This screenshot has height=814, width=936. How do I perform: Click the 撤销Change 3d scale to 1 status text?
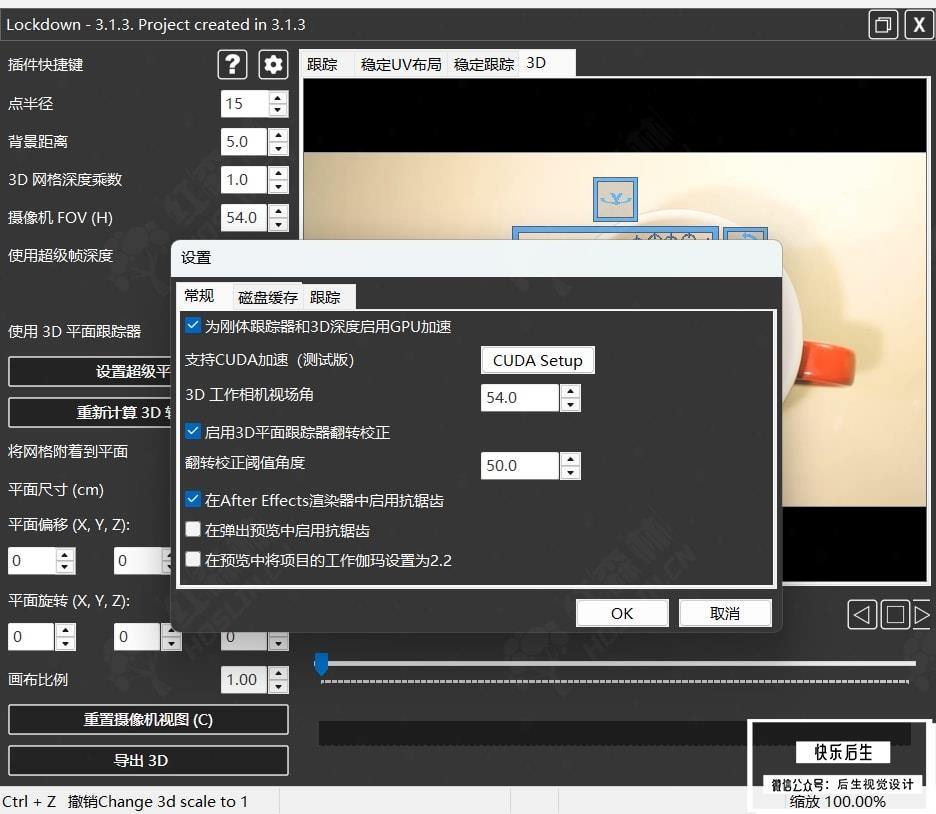158,801
